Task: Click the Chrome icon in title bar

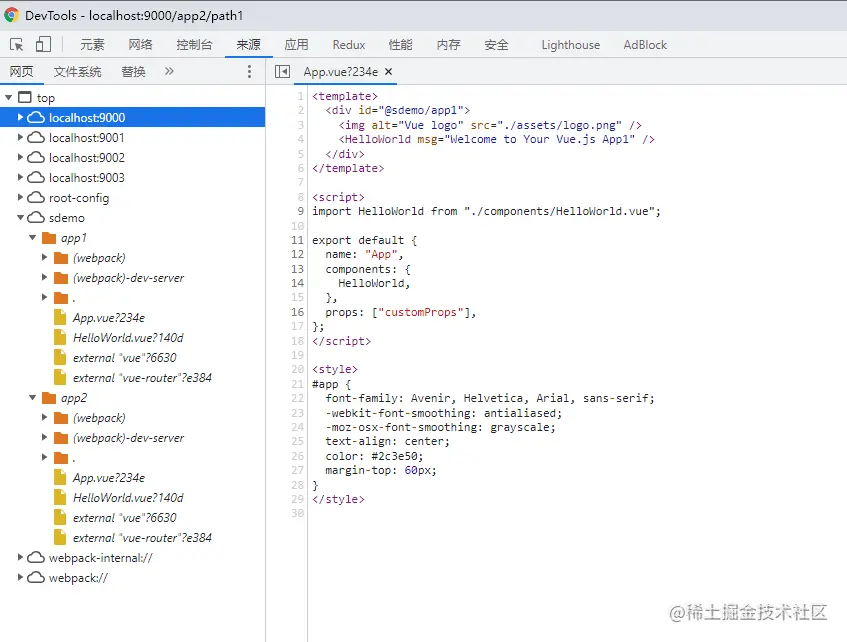Action: point(11,15)
